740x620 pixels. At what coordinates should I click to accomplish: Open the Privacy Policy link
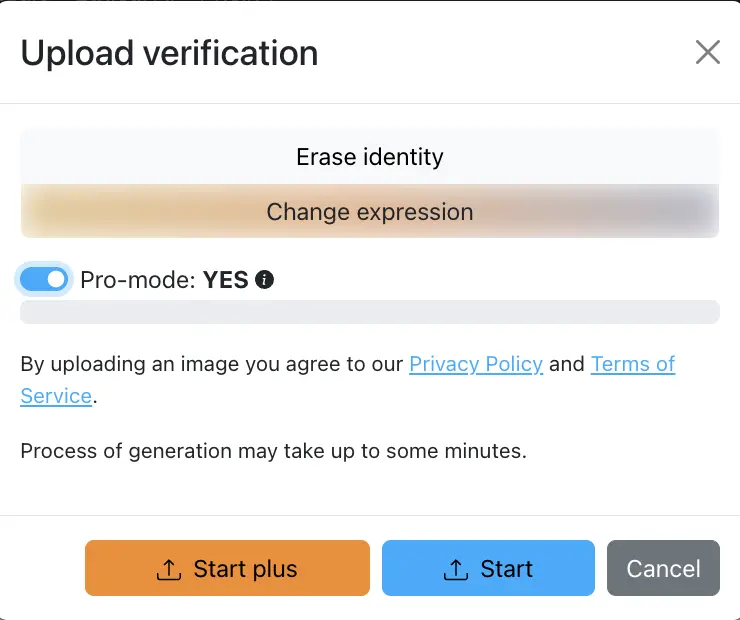click(x=476, y=364)
